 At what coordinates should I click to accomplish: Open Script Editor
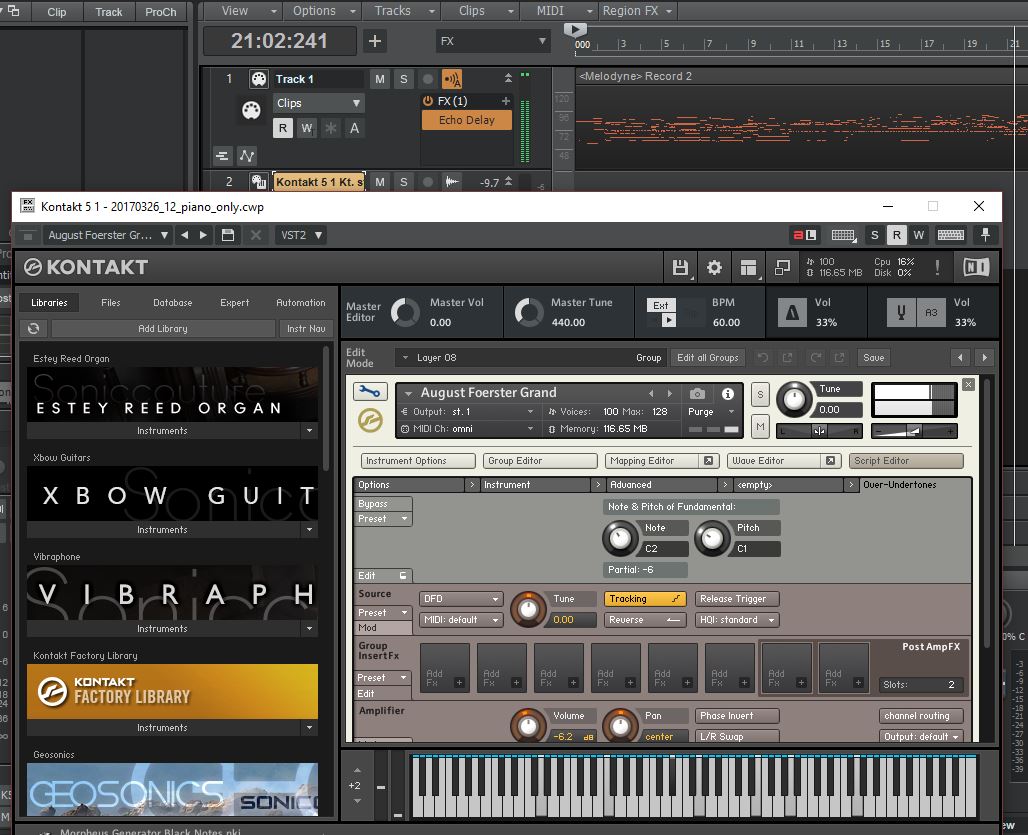coord(906,461)
